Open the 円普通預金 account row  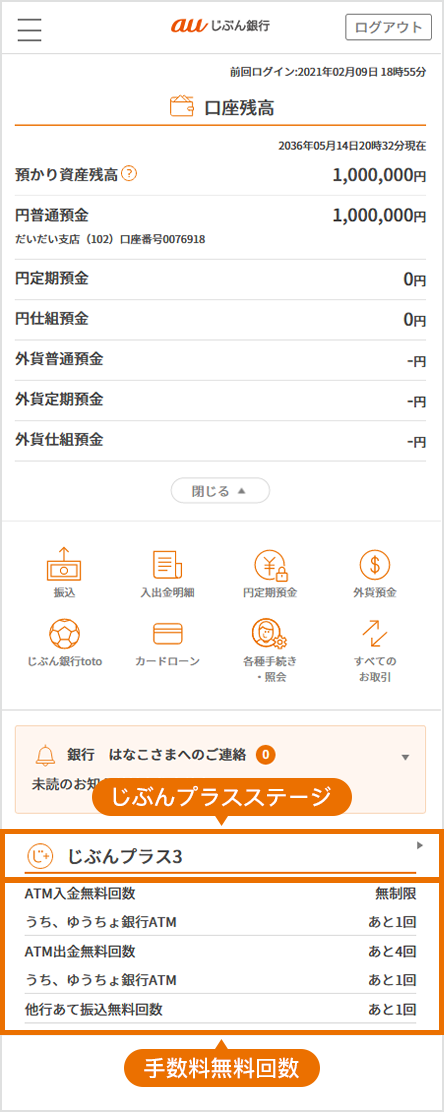tap(220, 227)
